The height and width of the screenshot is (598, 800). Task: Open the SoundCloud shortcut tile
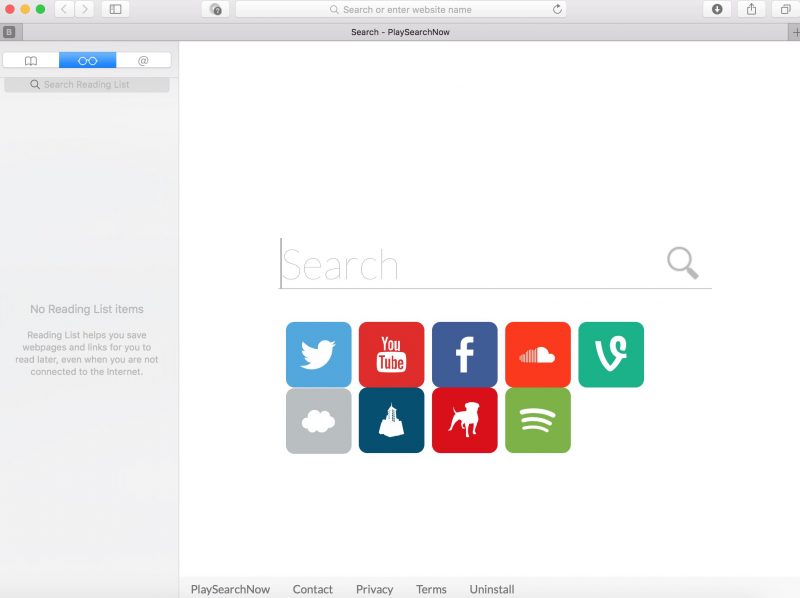(538, 354)
